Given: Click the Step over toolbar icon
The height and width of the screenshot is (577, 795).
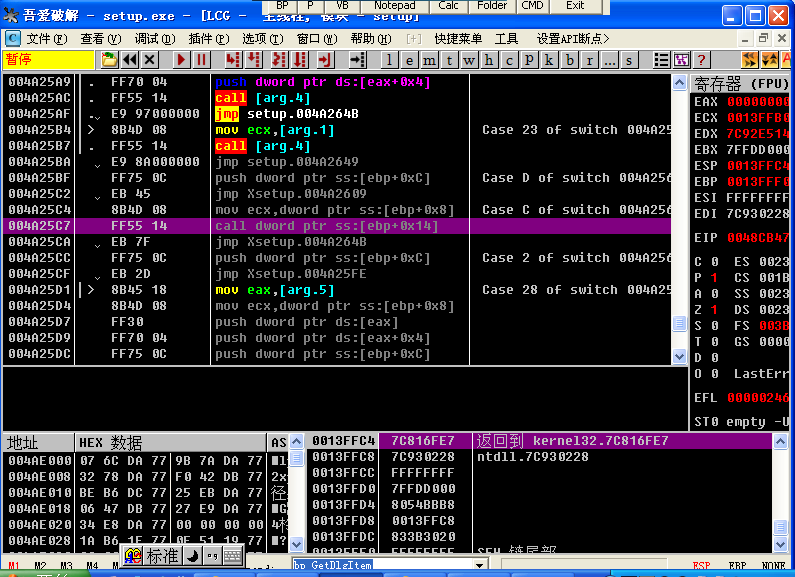Looking at the screenshot, I should tap(254, 60).
